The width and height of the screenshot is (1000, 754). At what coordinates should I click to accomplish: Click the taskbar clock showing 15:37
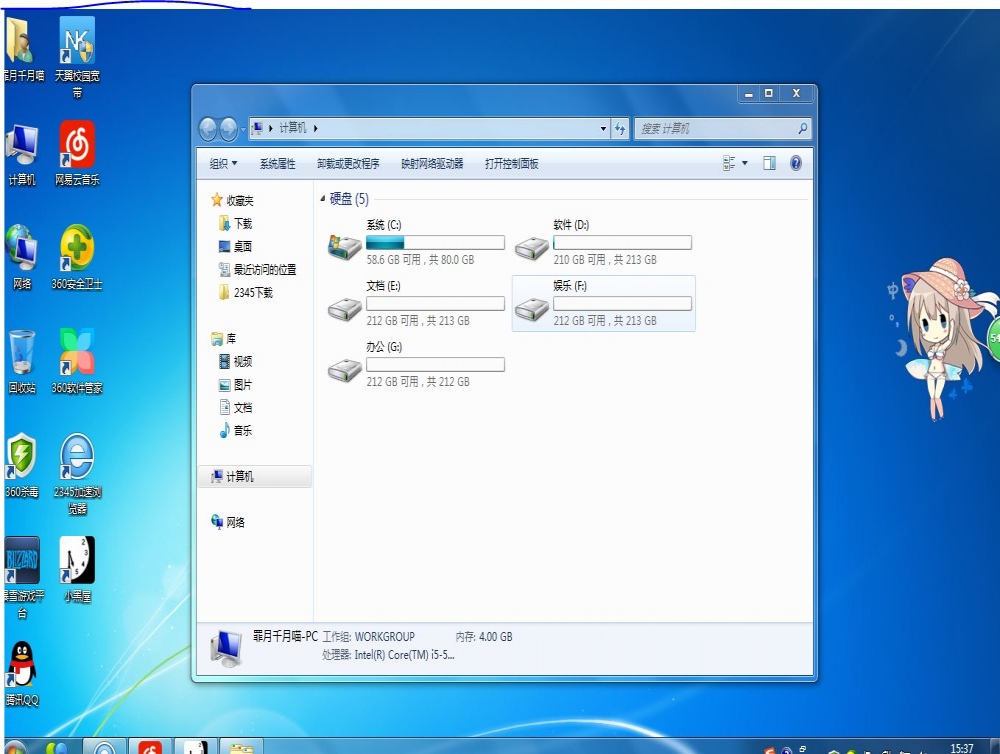pos(962,748)
